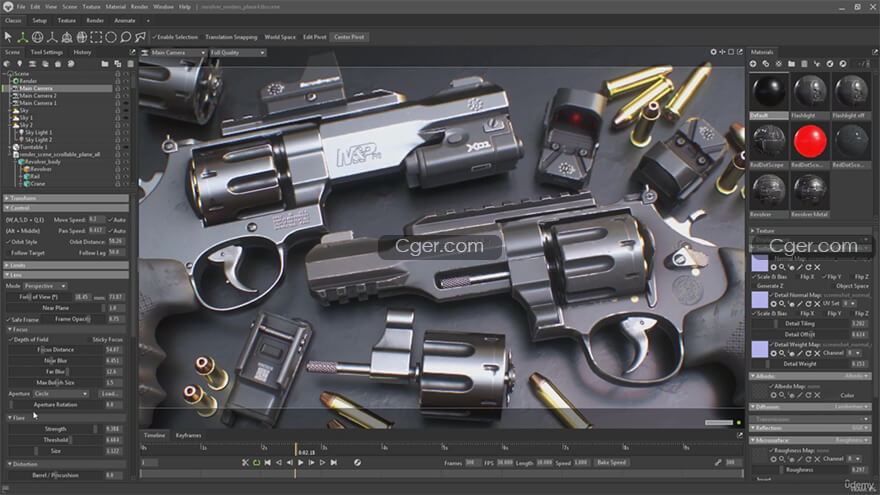Click the aperture Load button

pyautogui.click(x=110, y=393)
